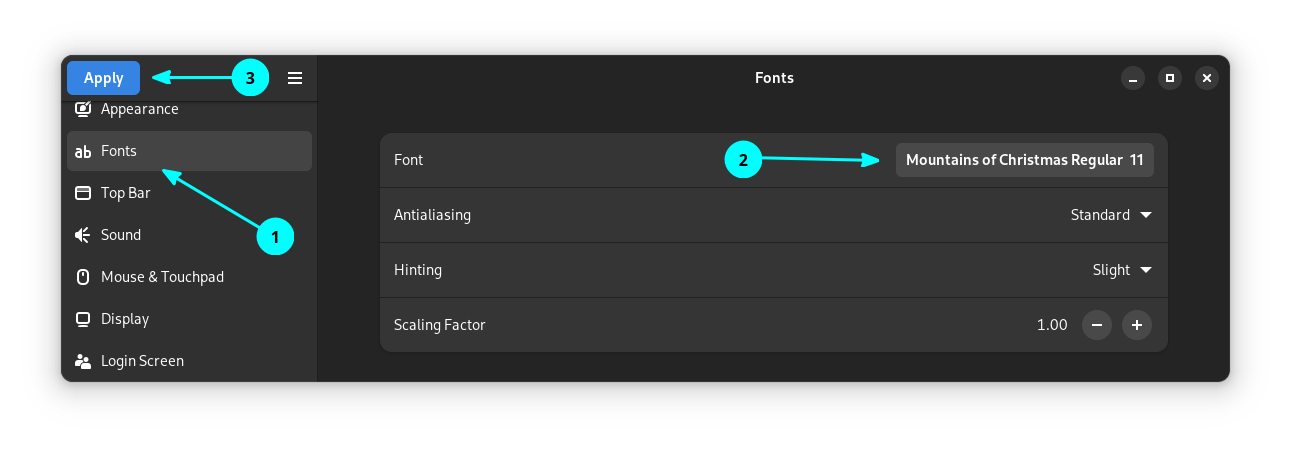Increase scaling factor with plus button
1291x449 pixels.
[1137, 325]
